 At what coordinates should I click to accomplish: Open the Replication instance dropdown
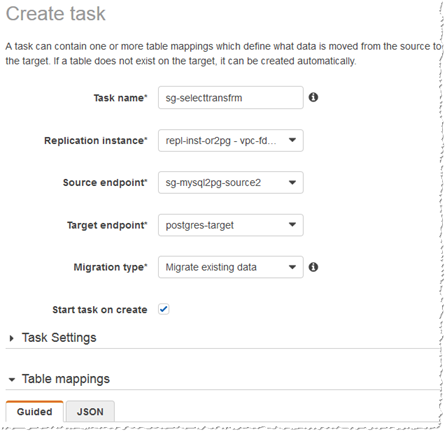pos(231,140)
